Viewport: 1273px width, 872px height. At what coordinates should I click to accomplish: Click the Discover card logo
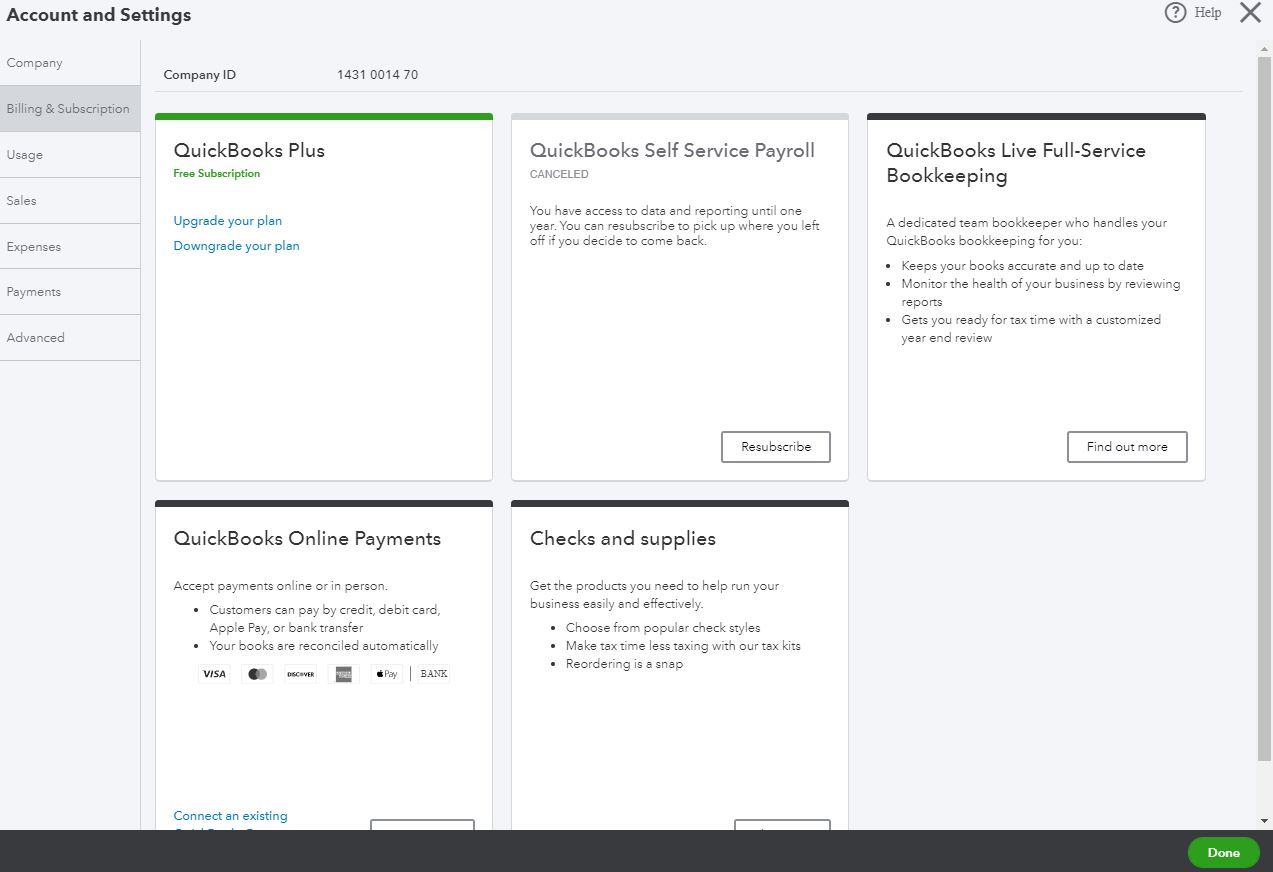pyautogui.click(x=301, y=674)
